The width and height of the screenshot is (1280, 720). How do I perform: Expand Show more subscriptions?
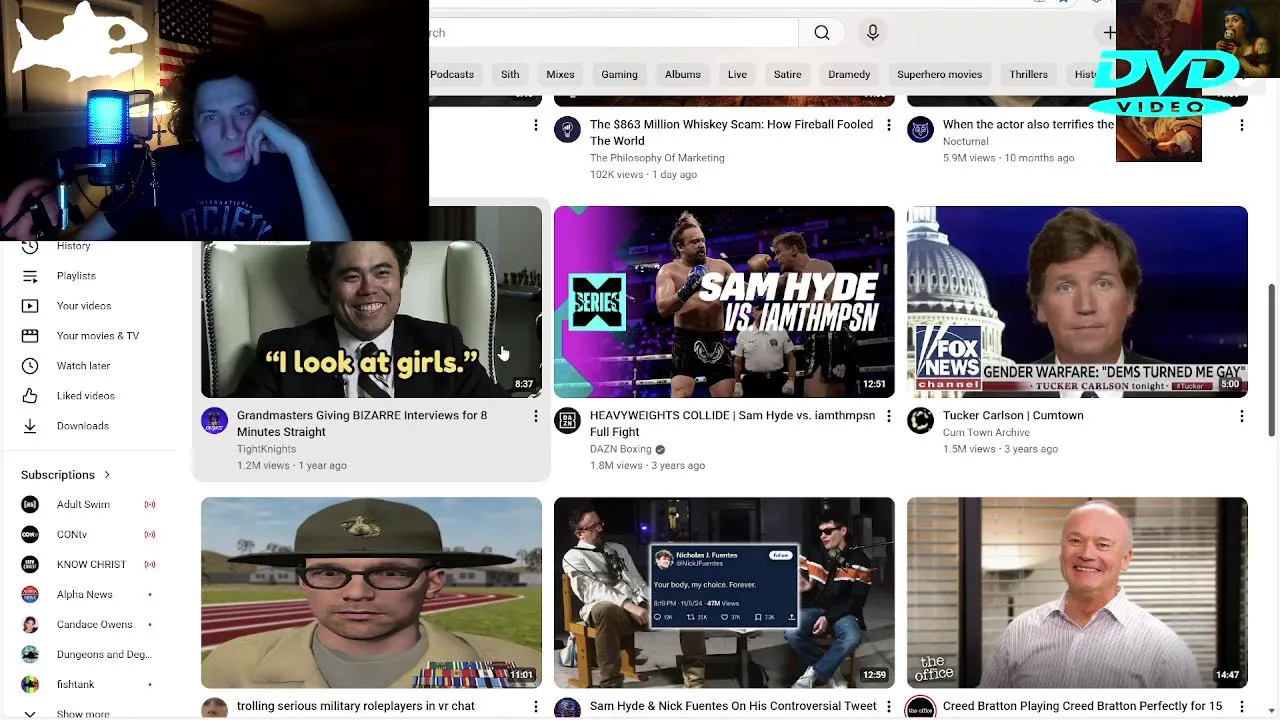pos(82,713)
